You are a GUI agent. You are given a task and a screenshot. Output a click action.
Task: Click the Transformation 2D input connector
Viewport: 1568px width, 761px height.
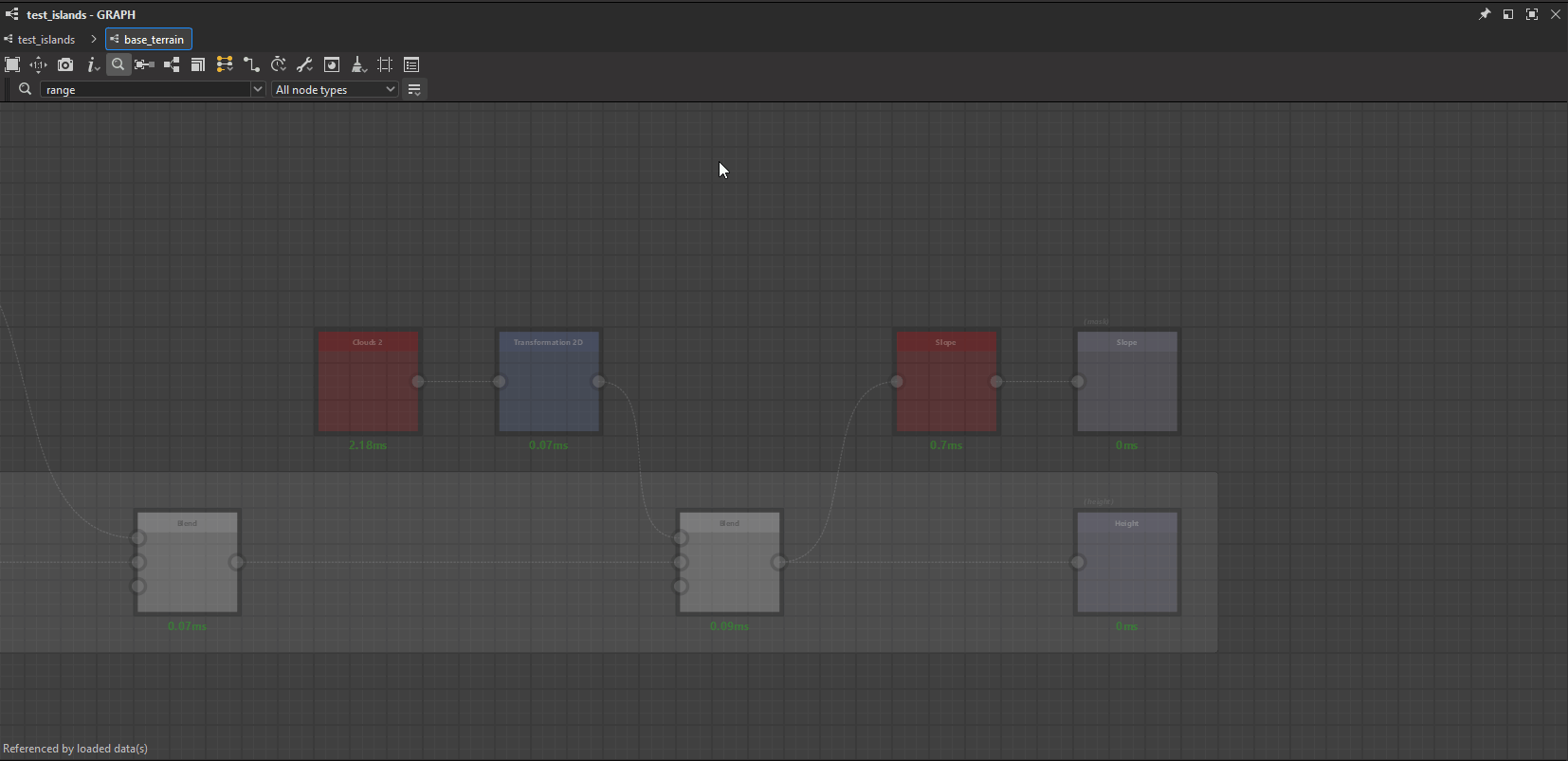[500, 382]
